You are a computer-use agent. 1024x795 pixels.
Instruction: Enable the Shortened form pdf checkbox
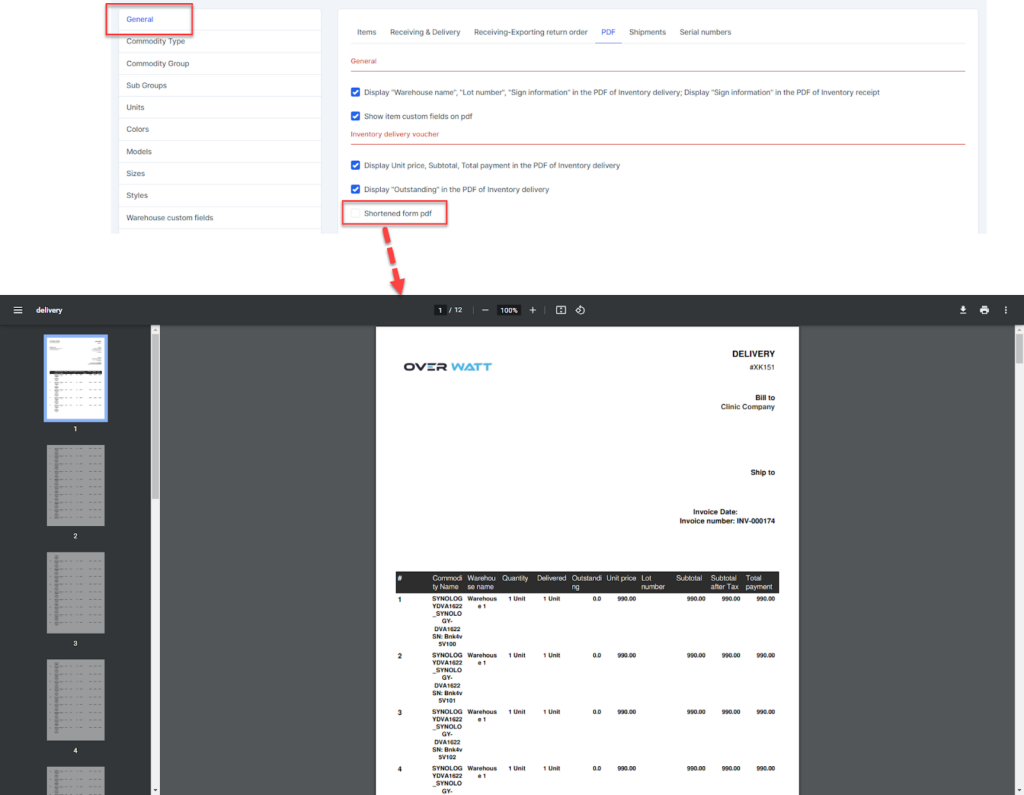click(355, 213)
